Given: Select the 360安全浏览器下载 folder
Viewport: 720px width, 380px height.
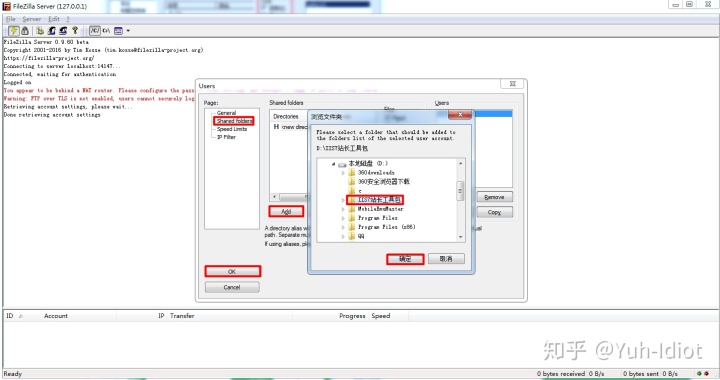Looking at the screenshot, I should [383, 181].
